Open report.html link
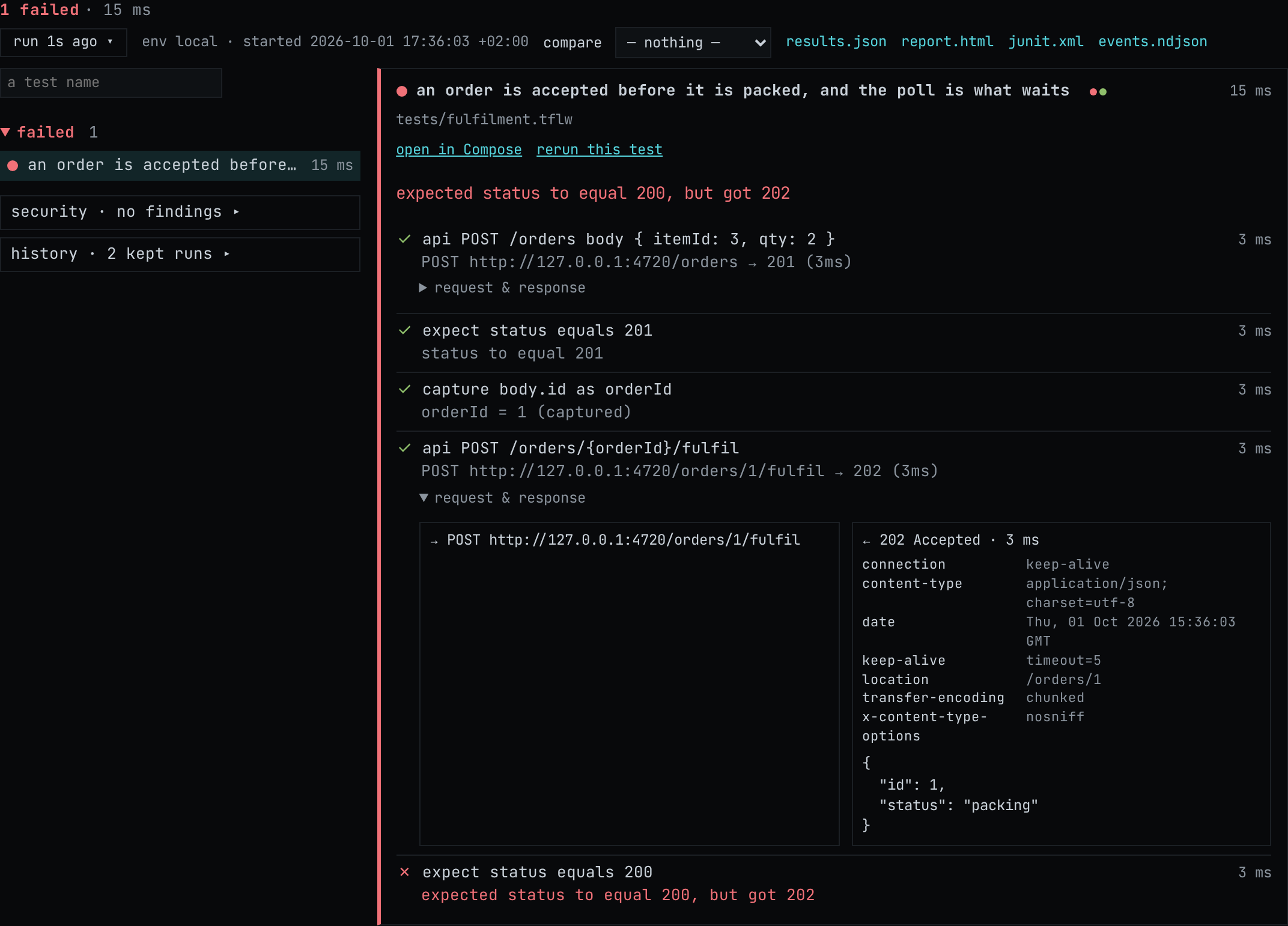Image resolution: width=1288 pixels, height=926 pixels. 947,41
